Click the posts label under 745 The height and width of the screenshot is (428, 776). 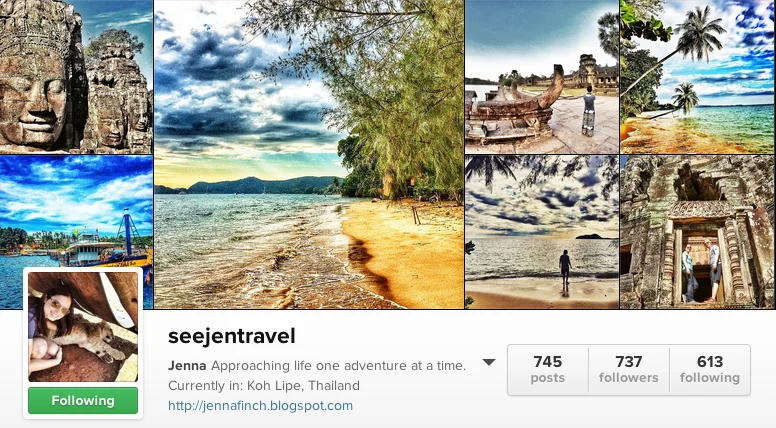tap(547, 378)
